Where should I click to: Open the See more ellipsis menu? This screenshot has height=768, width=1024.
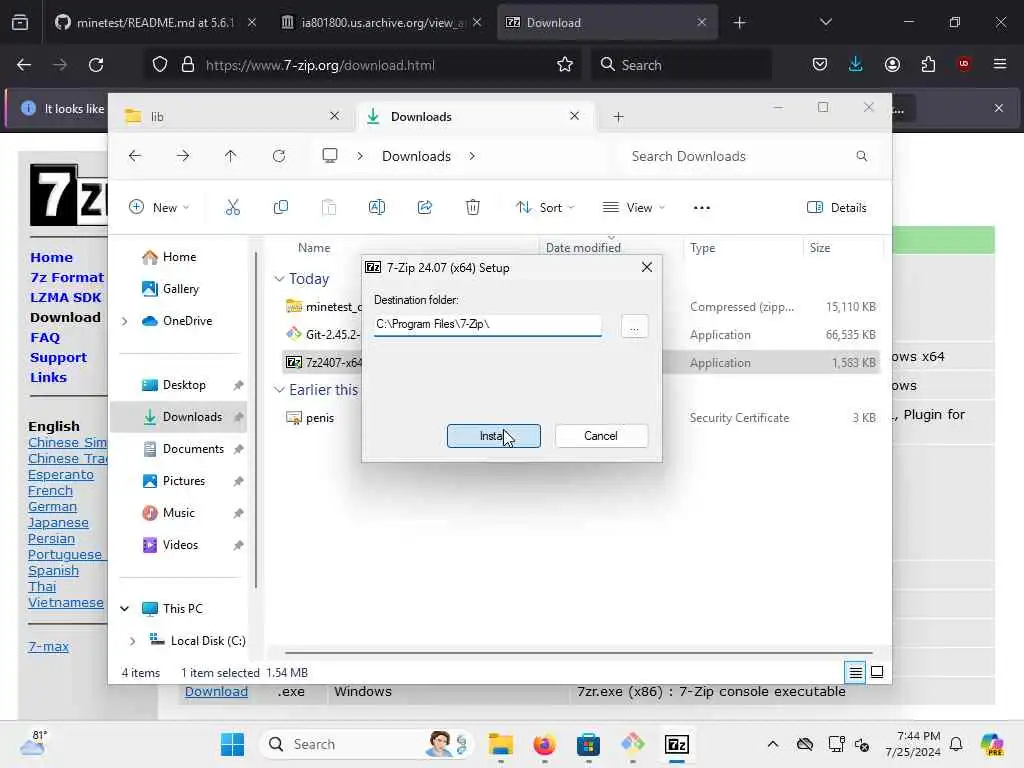click(701, 208)
